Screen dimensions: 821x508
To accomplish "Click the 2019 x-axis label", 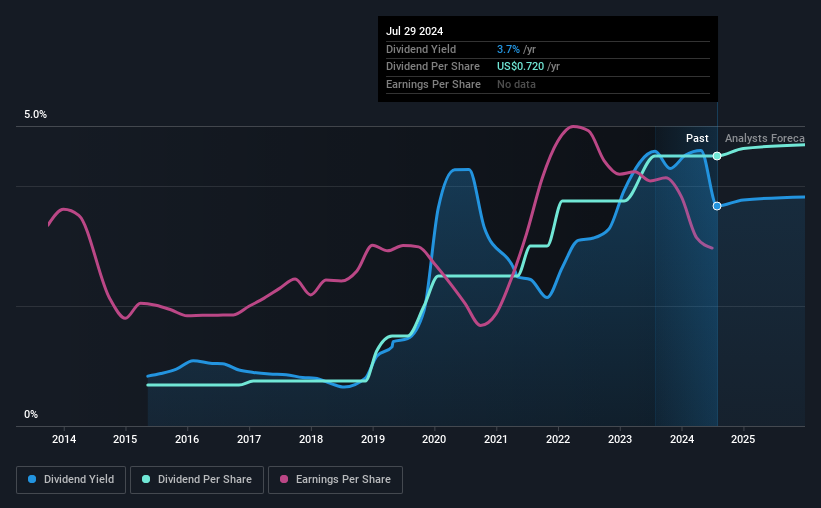I will pyautogui.click(x=373, y=439).
